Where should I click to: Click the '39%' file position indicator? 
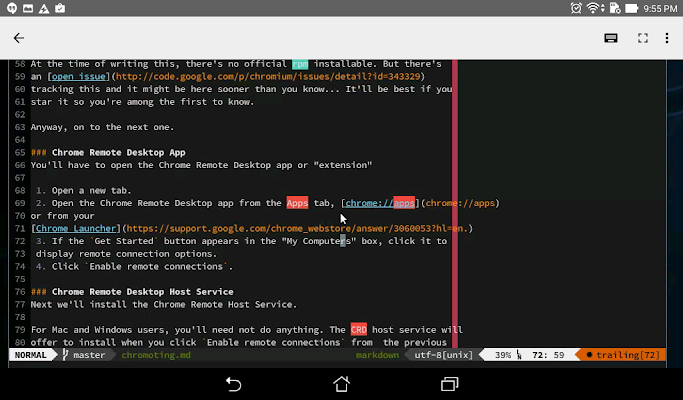(503, 355)
